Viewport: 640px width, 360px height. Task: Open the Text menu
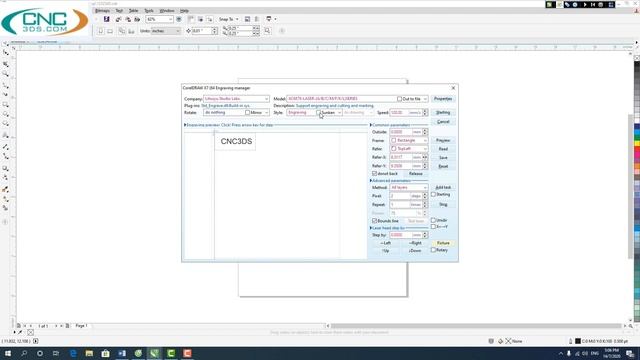pos(119,11)
